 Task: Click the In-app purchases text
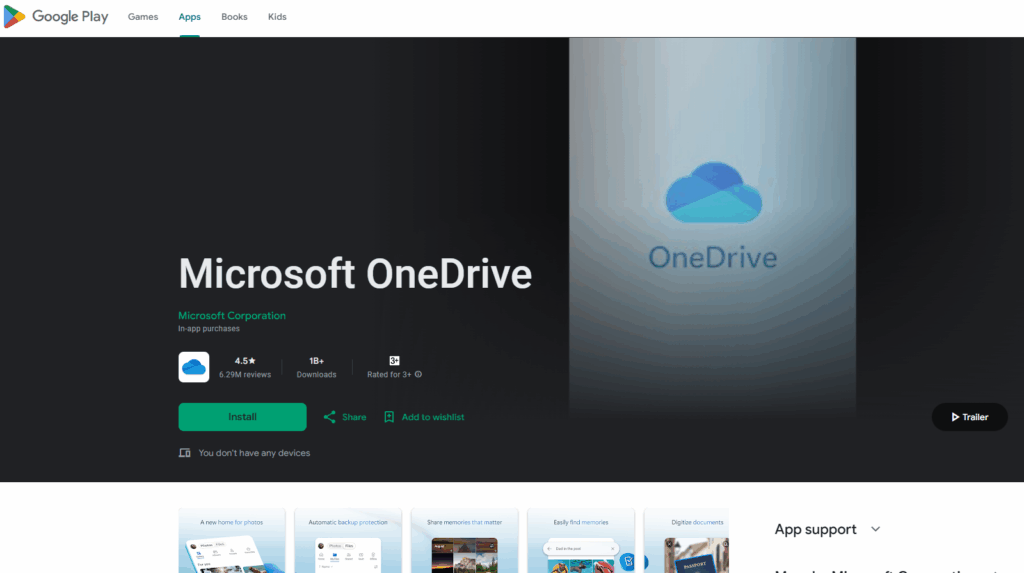pos(209,329)
